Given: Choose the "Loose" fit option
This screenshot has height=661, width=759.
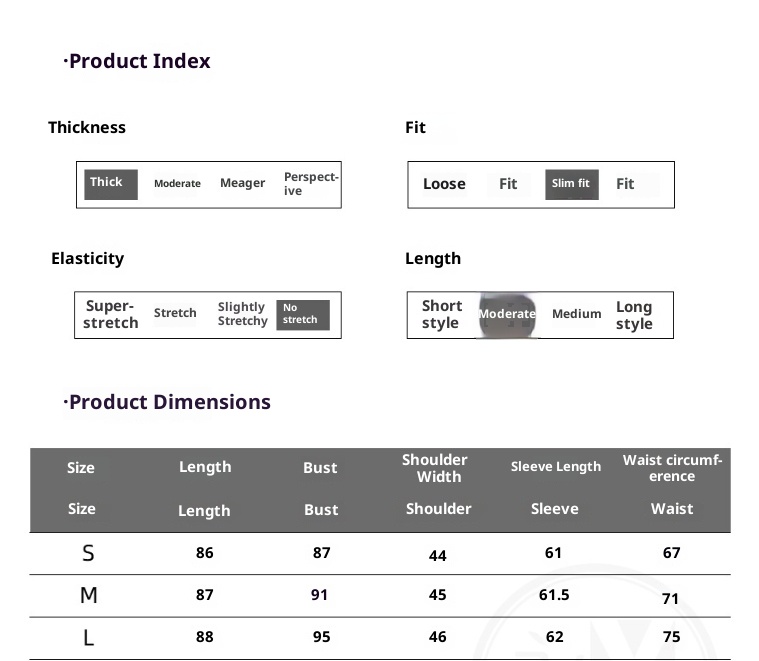Looking at the screenshot, I should (444, 184).
